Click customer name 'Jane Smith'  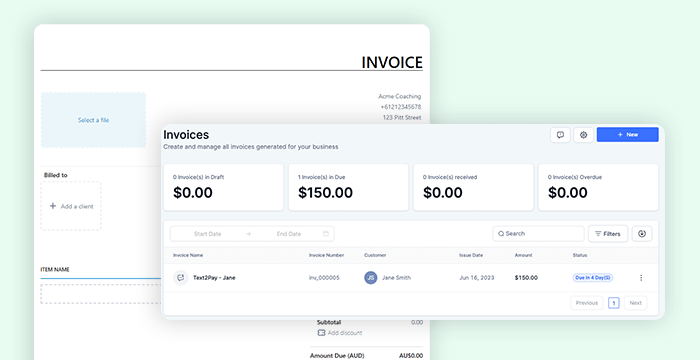396,278
